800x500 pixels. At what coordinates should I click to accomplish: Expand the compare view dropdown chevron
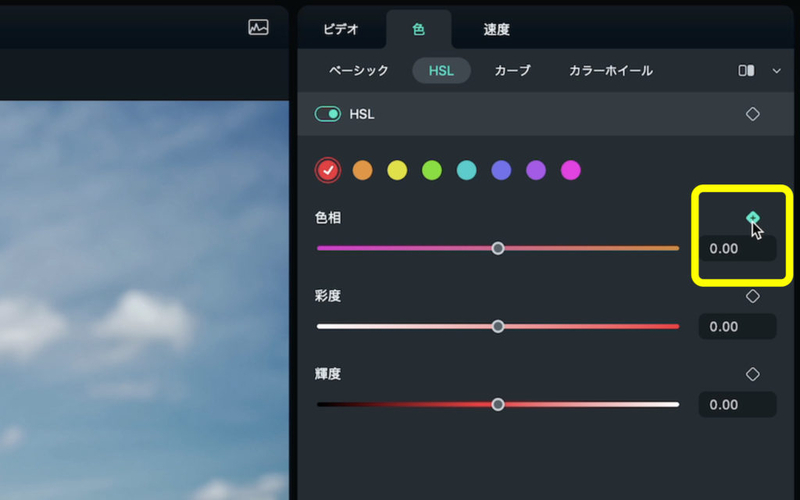point(777,71)
